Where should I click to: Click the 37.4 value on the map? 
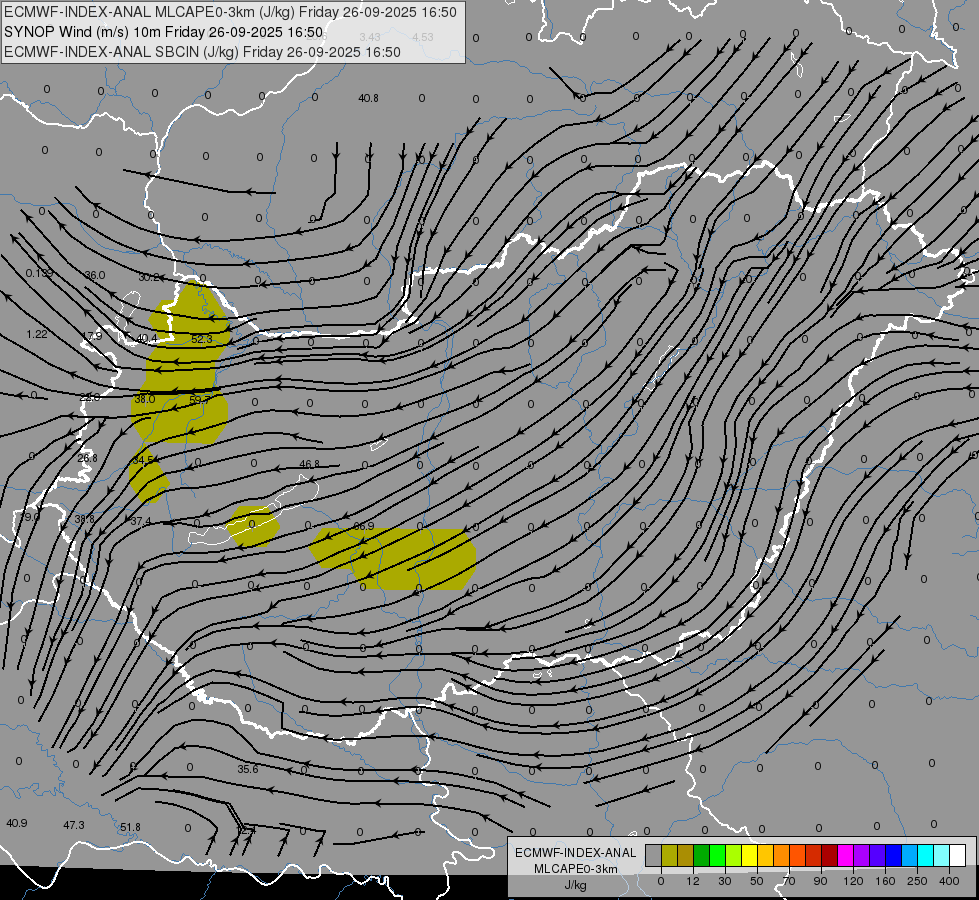click(x=140, y=522)
